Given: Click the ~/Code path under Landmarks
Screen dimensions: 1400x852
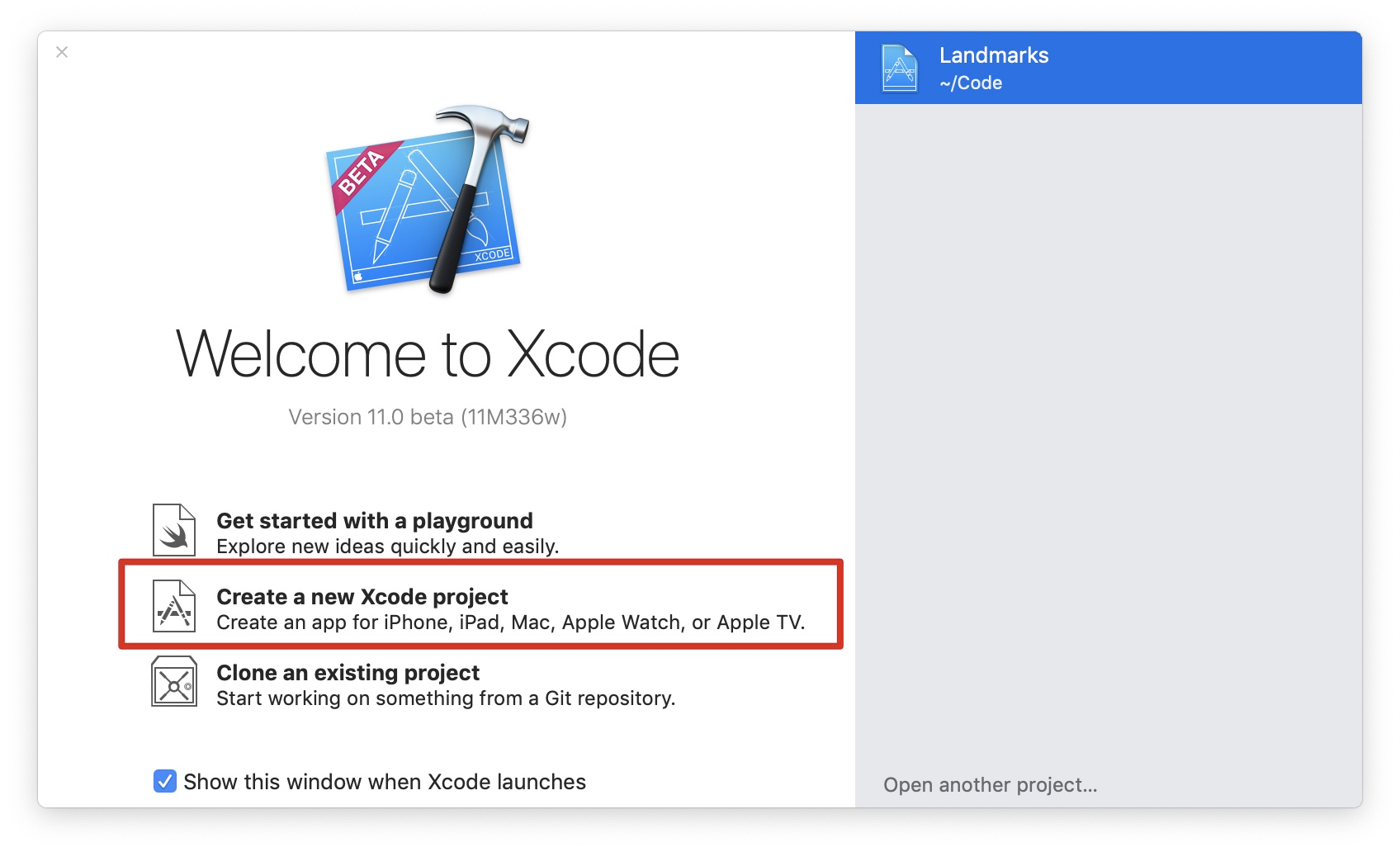Looking at the screenshot, I should (971, 83).
